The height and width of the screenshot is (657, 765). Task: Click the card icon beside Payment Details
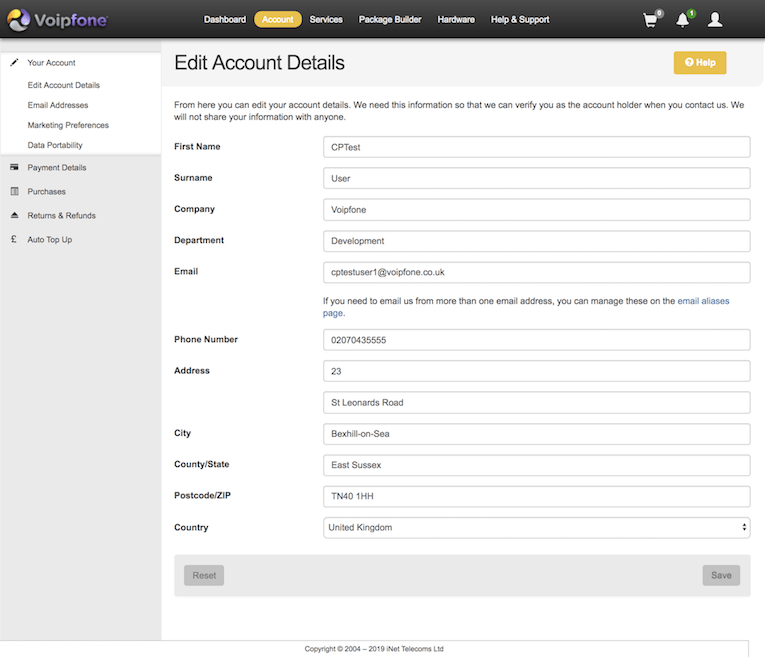click(14, 167)
